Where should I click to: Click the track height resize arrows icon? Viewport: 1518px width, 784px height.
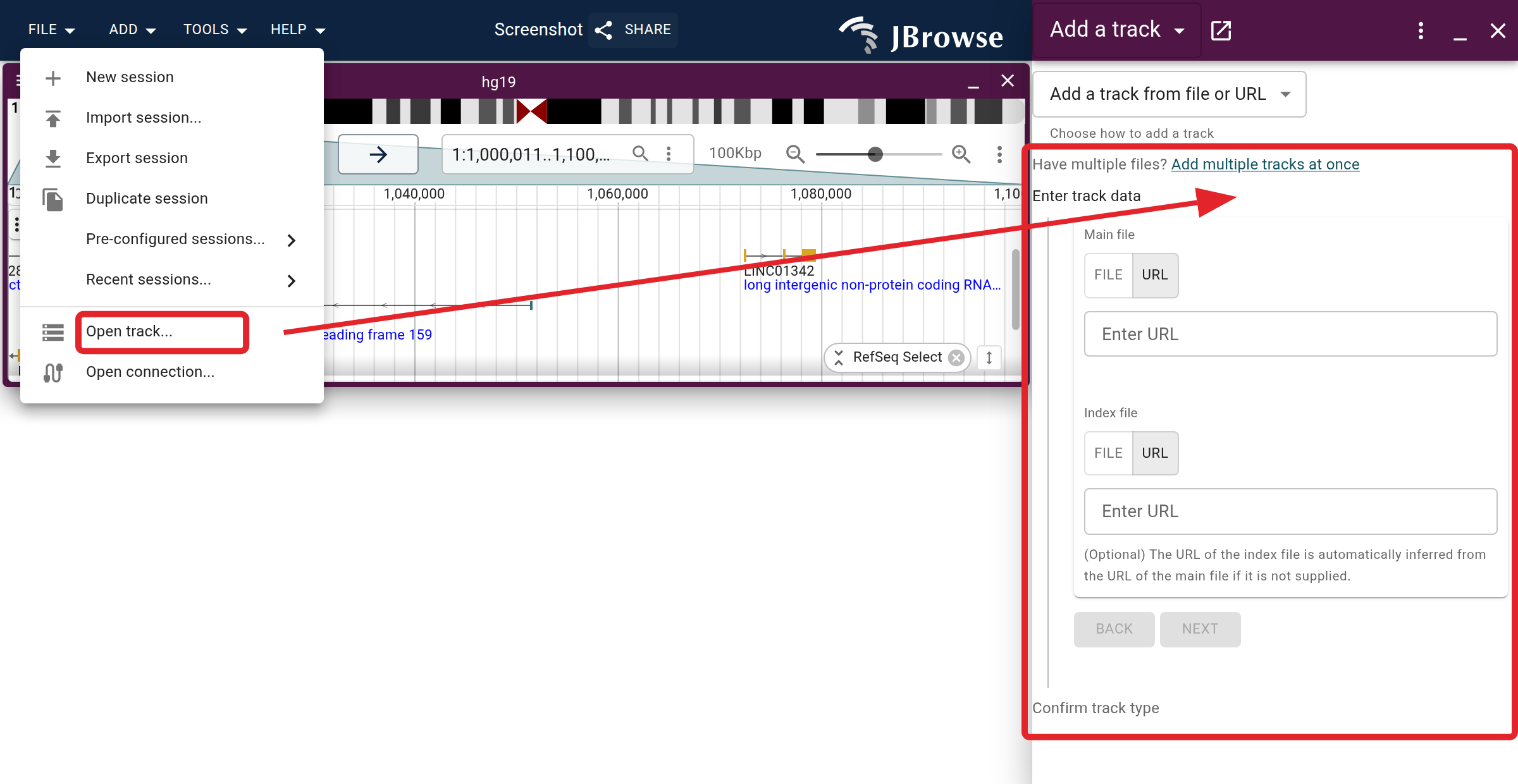(x=989, y=358)
